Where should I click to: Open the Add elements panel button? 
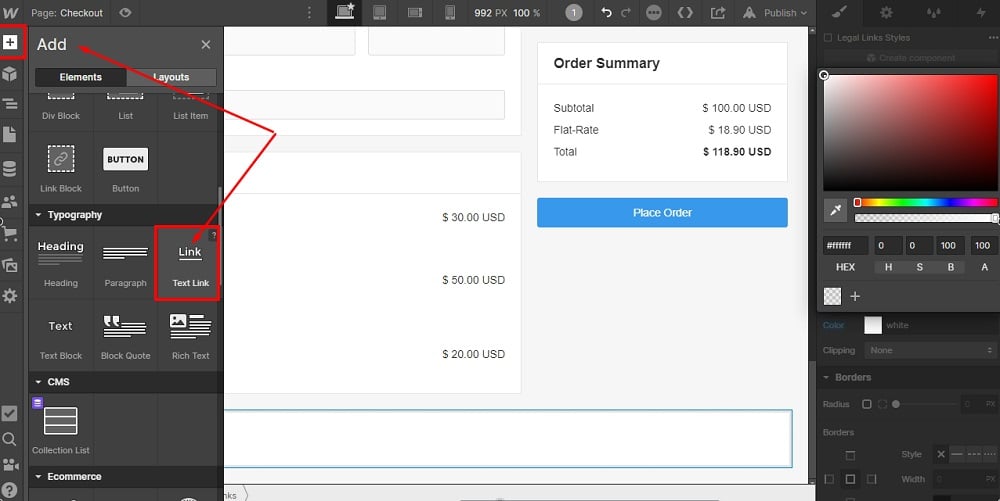tap(10, 43)
